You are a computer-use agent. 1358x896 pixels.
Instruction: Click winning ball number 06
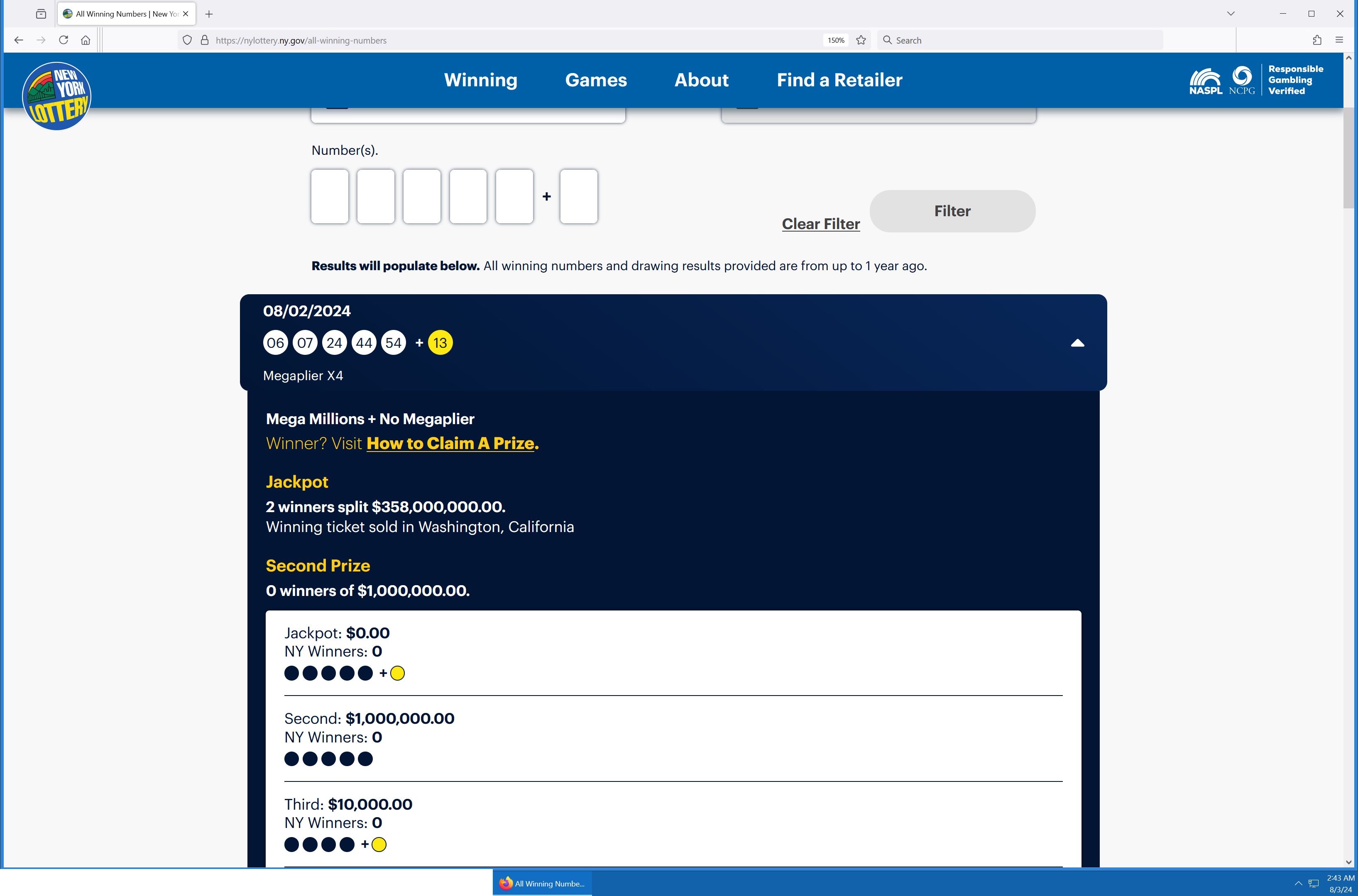pyautogui.click(x=276, y=343)
